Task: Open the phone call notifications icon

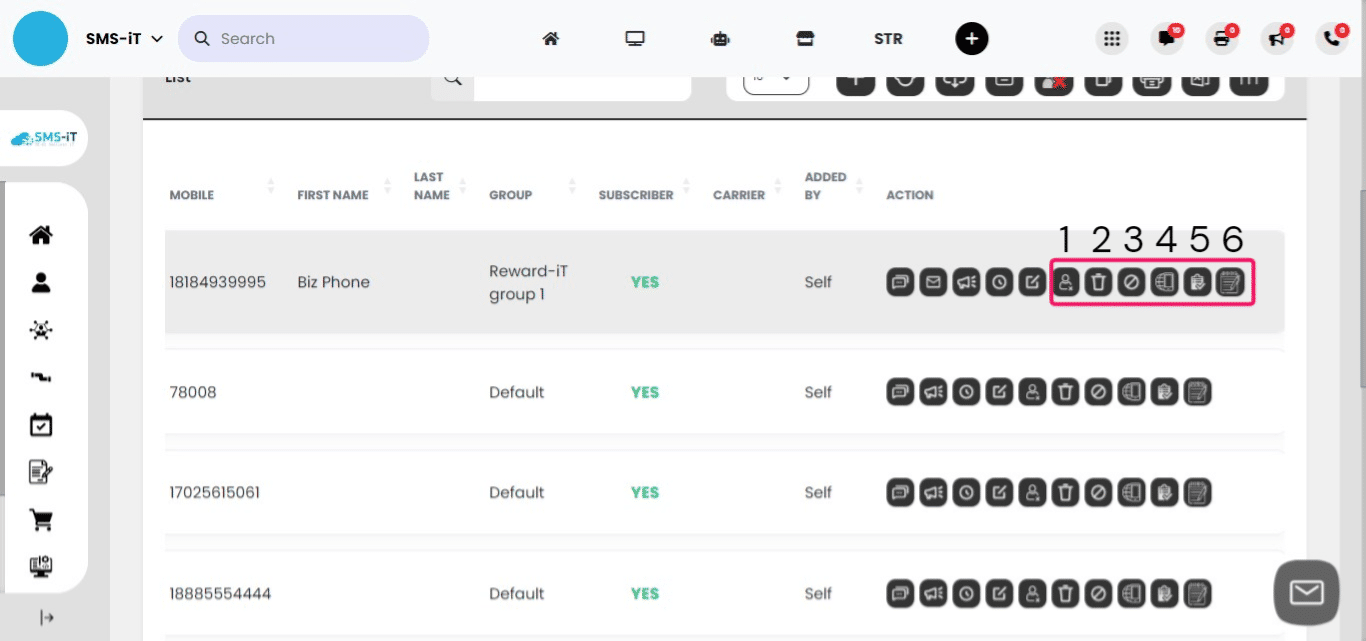Action: pyautogui.click(x=1332, y=39)
